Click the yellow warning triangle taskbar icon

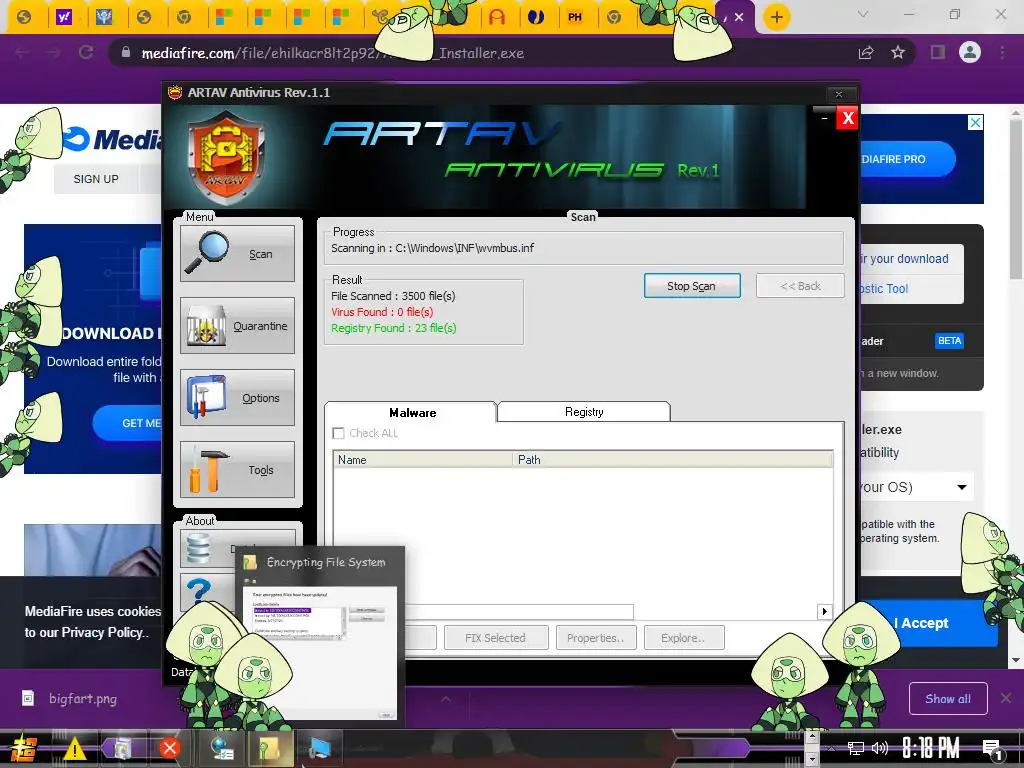[x=74, y=748]
